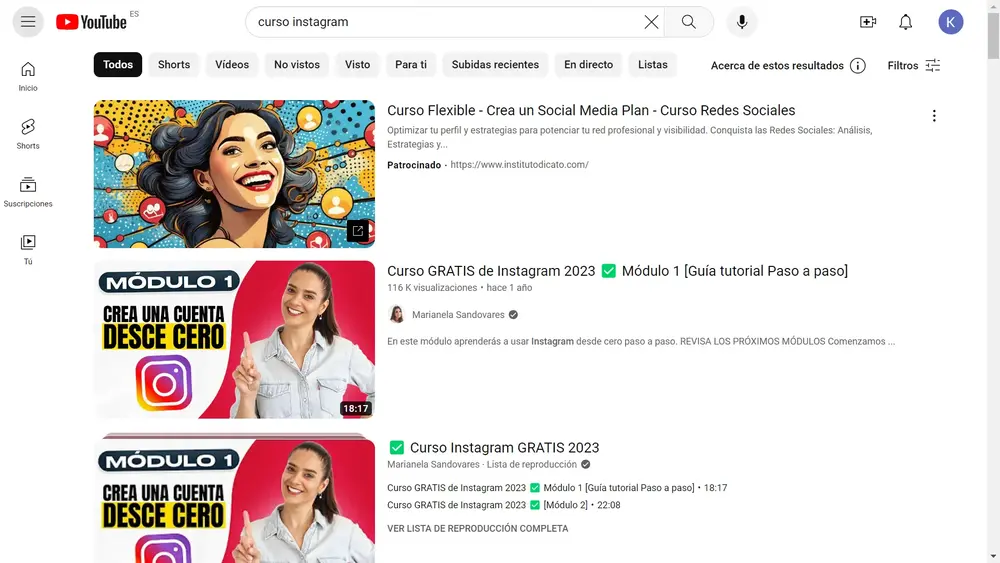The height and width of the screenshot is (563, 1000).
Task: Click VER LISTA DE REPRODUCCIÓN COMPLETA
Action: coord(478,529)
